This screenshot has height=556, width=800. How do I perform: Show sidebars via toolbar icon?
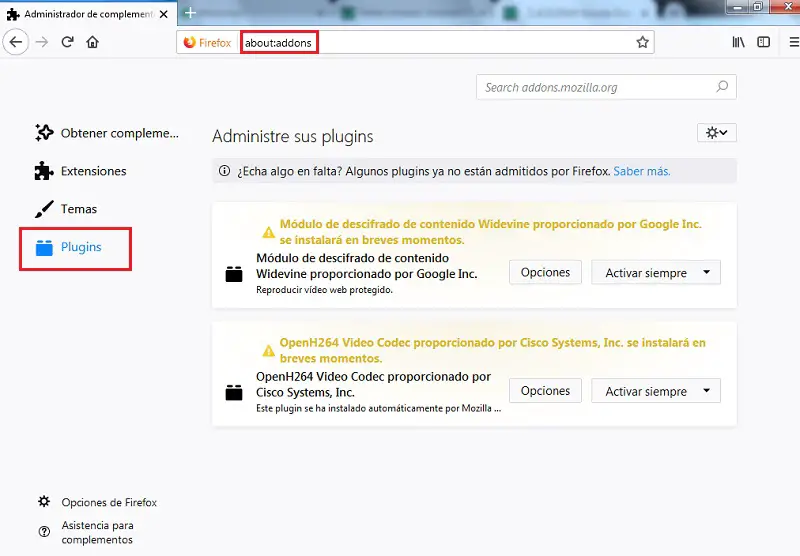(763, 42)
